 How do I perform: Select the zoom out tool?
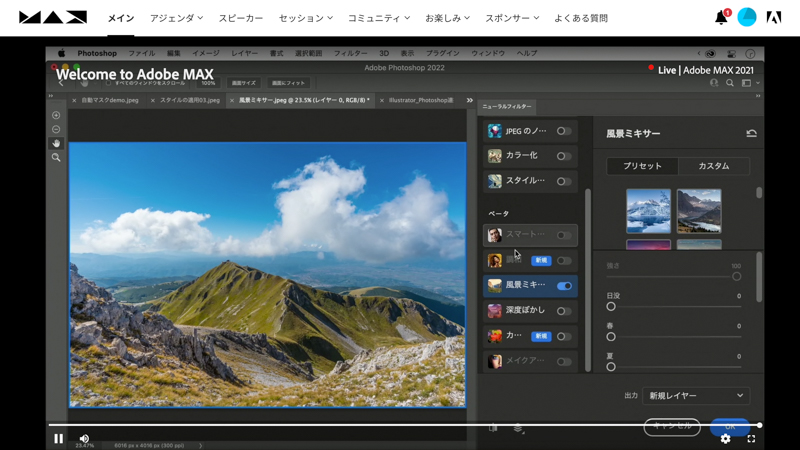coord(56,130)
